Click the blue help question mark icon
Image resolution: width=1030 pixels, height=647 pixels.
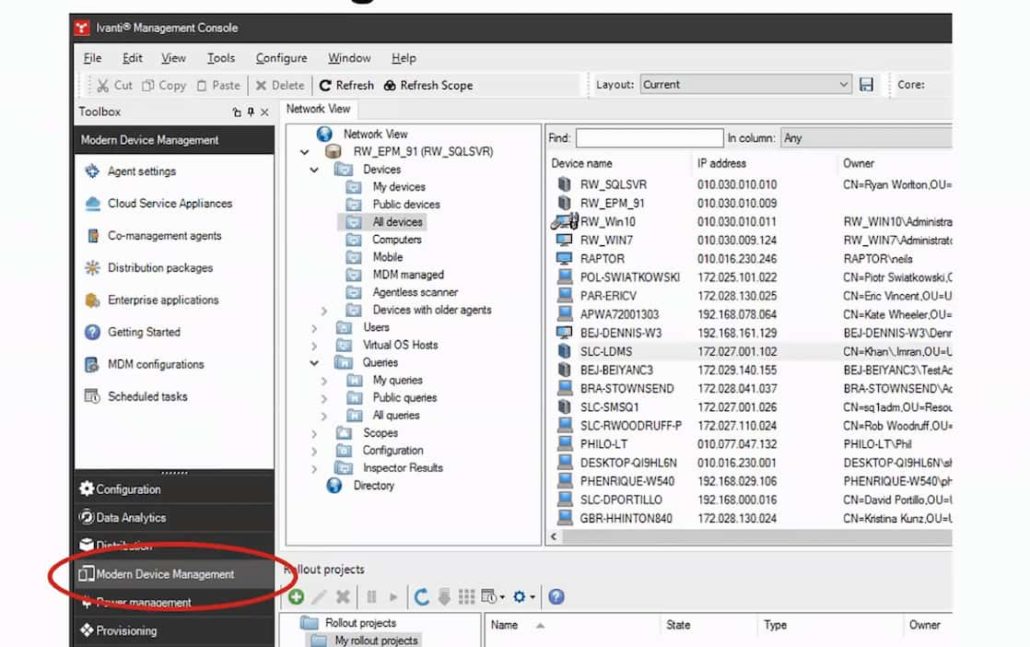click(556, 596)
